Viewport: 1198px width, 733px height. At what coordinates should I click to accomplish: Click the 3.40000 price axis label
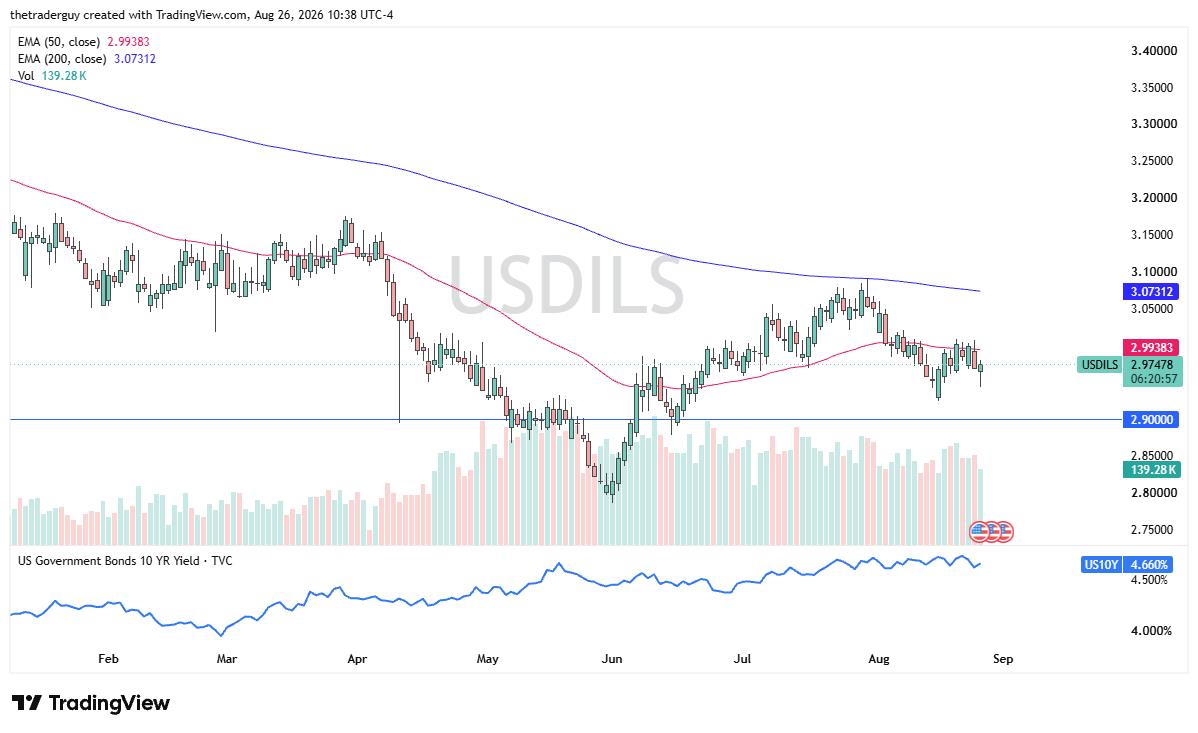pos(1154,51)
